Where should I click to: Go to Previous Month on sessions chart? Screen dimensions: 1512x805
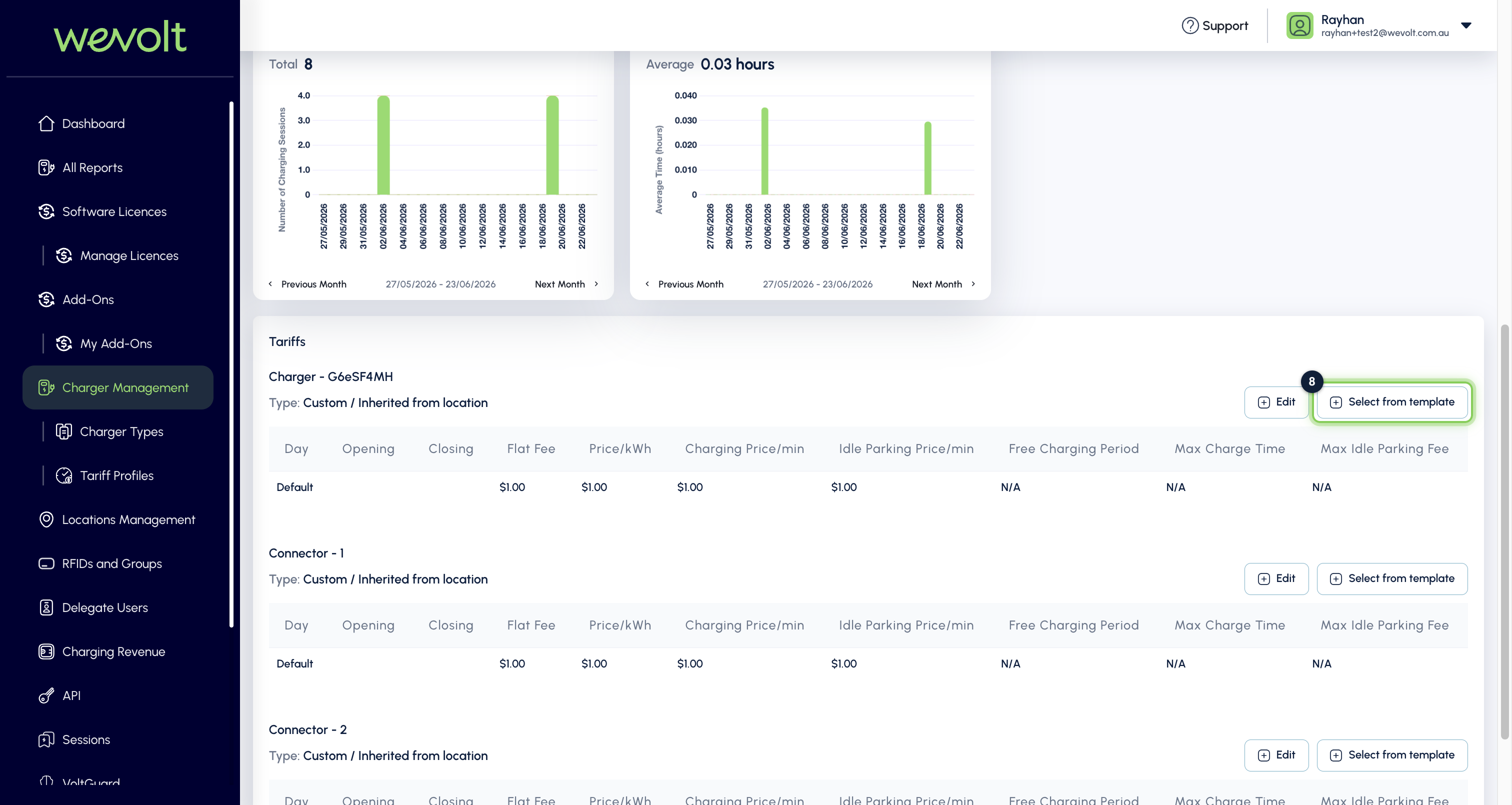307,284
